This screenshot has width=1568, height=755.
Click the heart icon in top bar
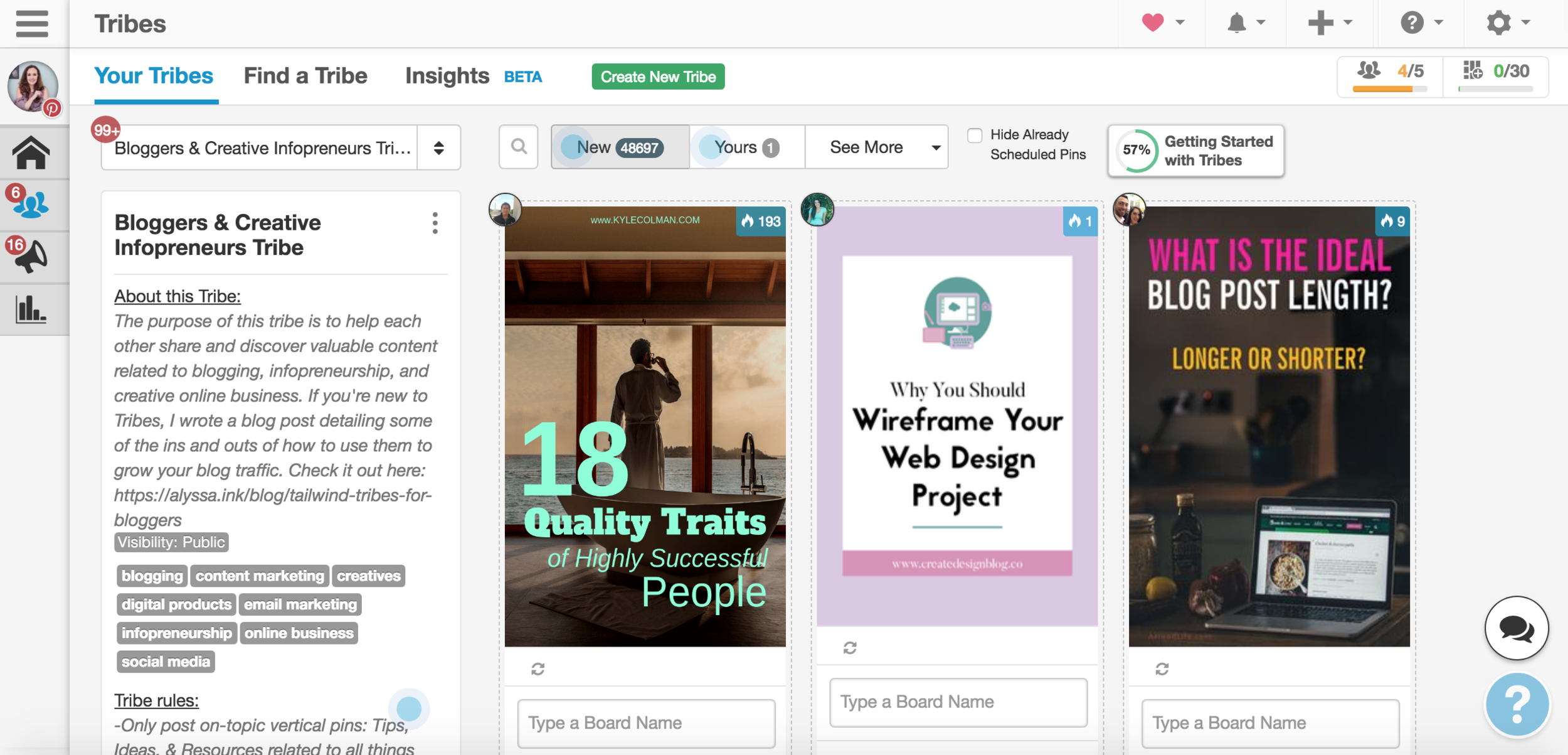click(x=1153, y=23)
